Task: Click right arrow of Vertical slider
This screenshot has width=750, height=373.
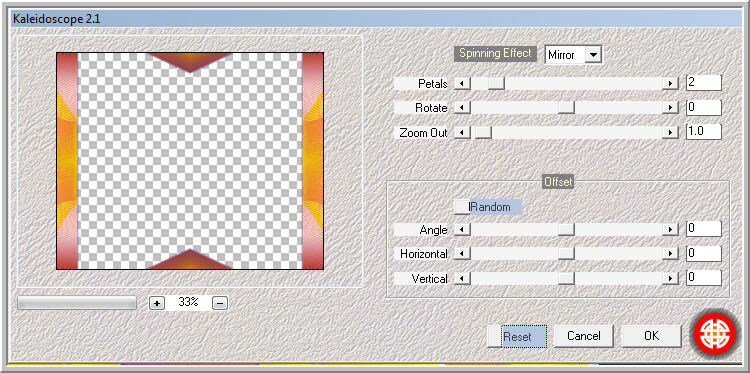Action: coord(670,278)
